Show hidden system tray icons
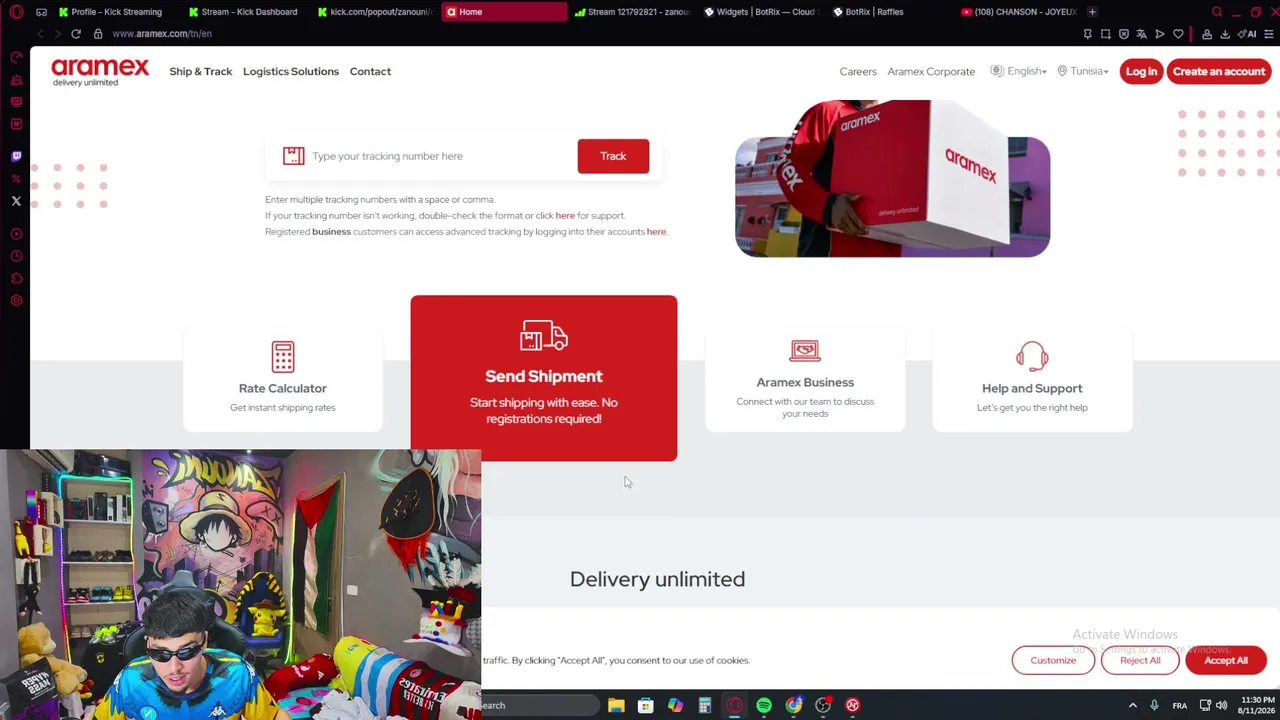 pos(1132,705)
